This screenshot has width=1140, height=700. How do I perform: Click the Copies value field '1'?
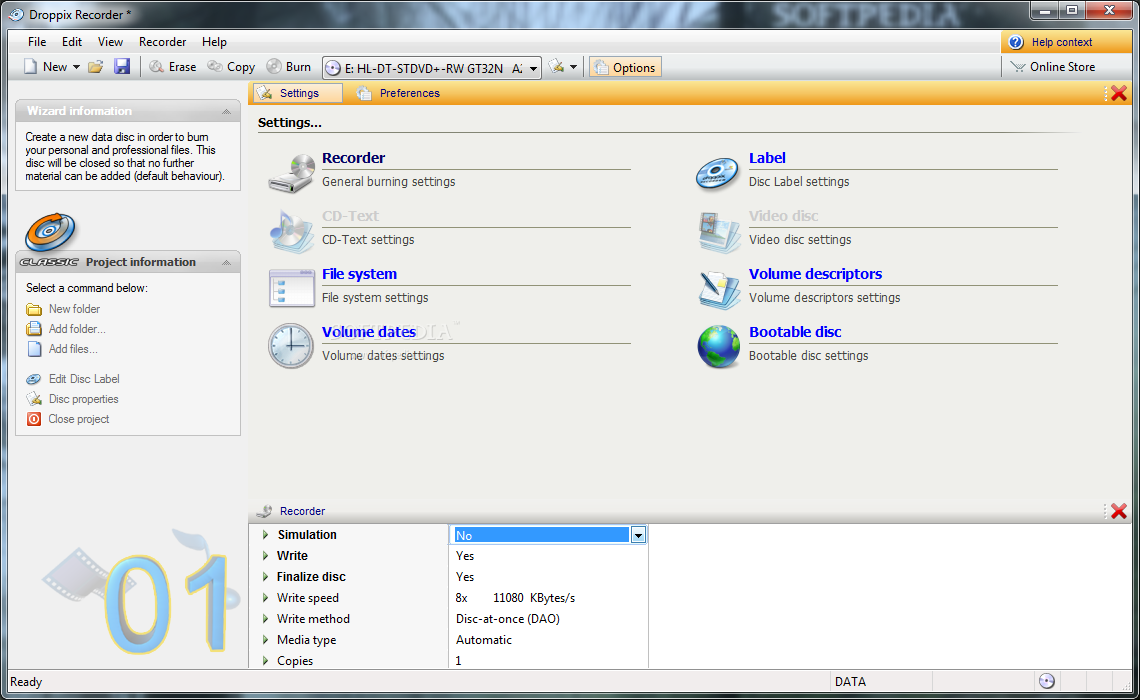pos(548,661)
